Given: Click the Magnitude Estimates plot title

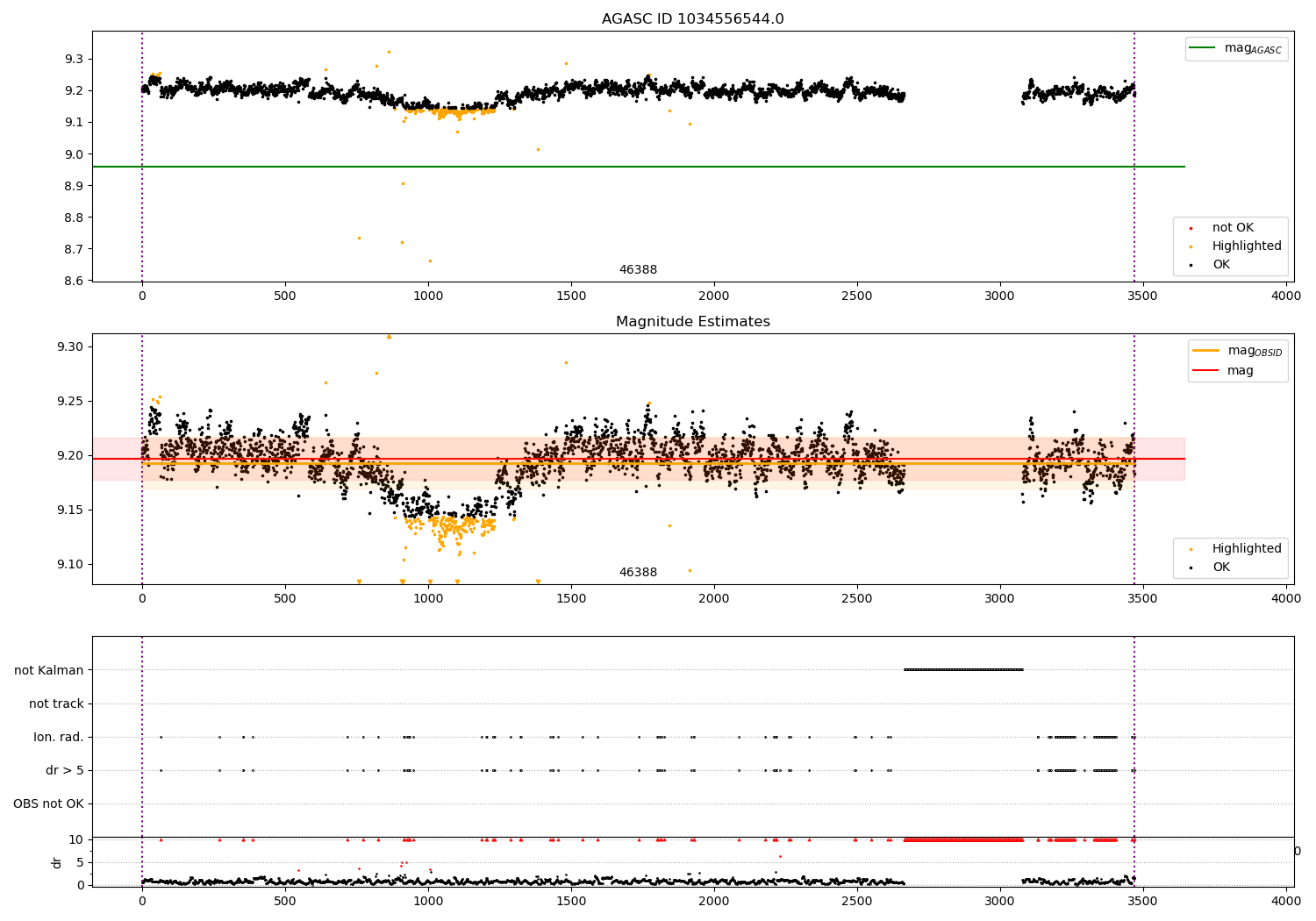Looking at the screenshot, I should tap(692, 322).
